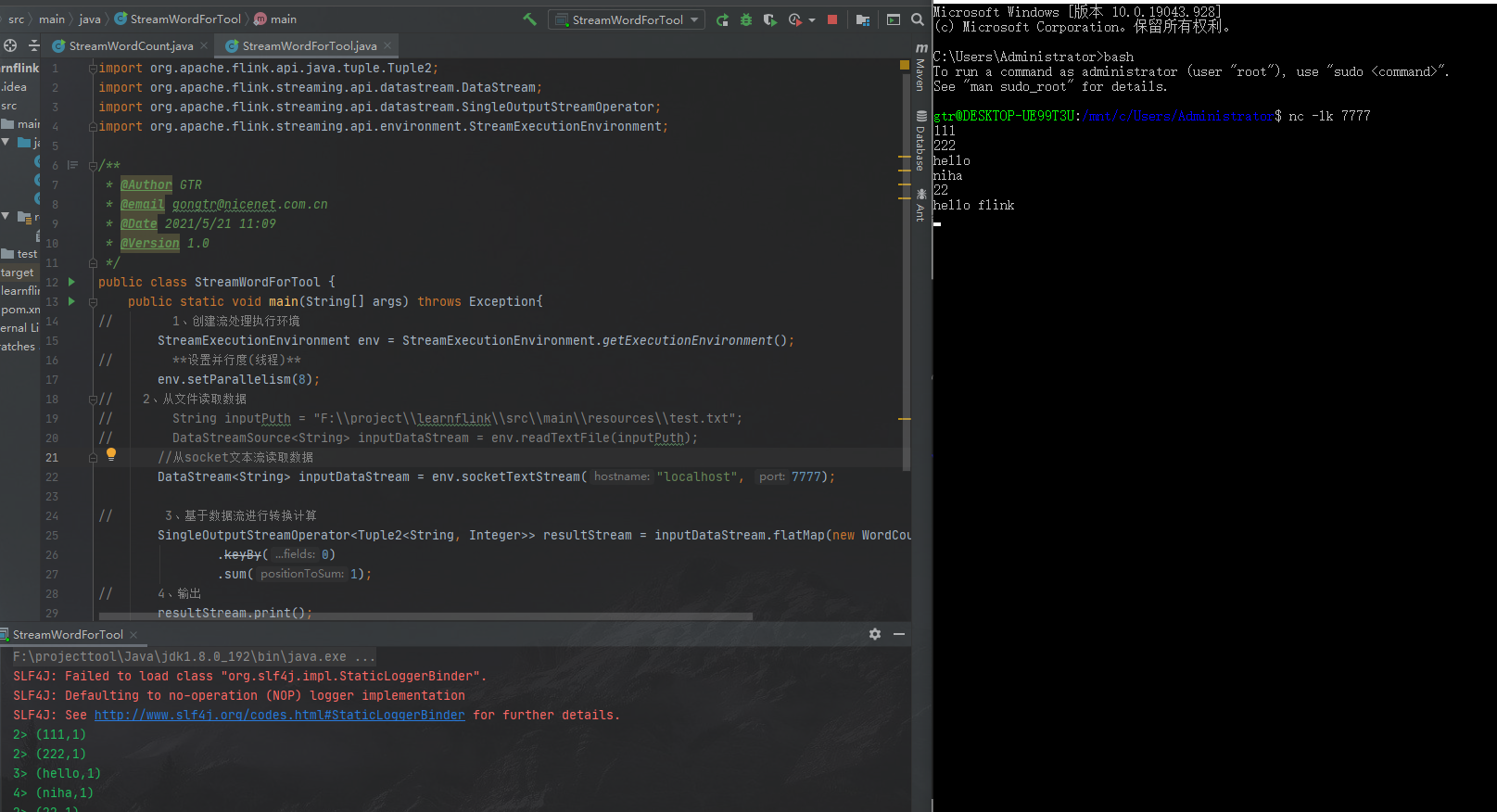Open the Run panel settings gear
1497x812 pixels.
pyautogui.click(x=875, y=634)
